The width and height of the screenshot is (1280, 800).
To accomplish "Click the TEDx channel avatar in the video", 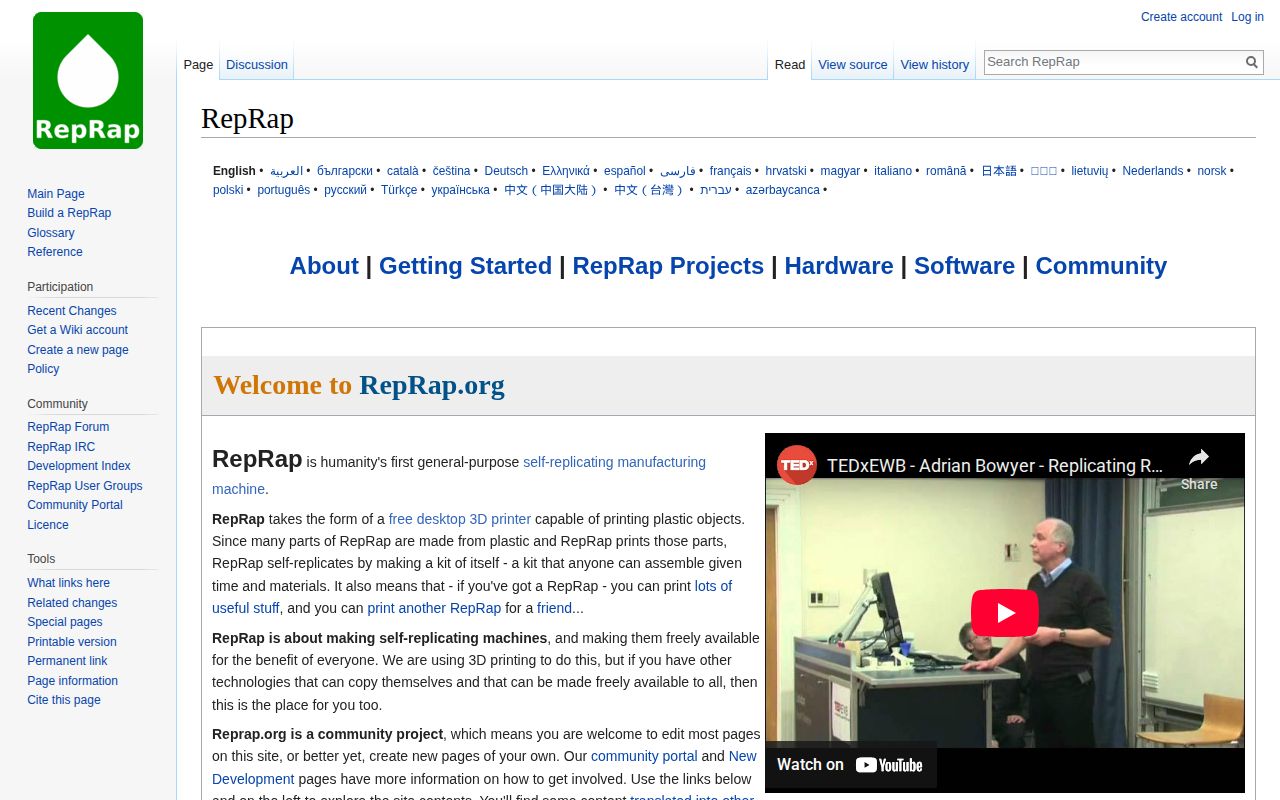I will 796,465.
